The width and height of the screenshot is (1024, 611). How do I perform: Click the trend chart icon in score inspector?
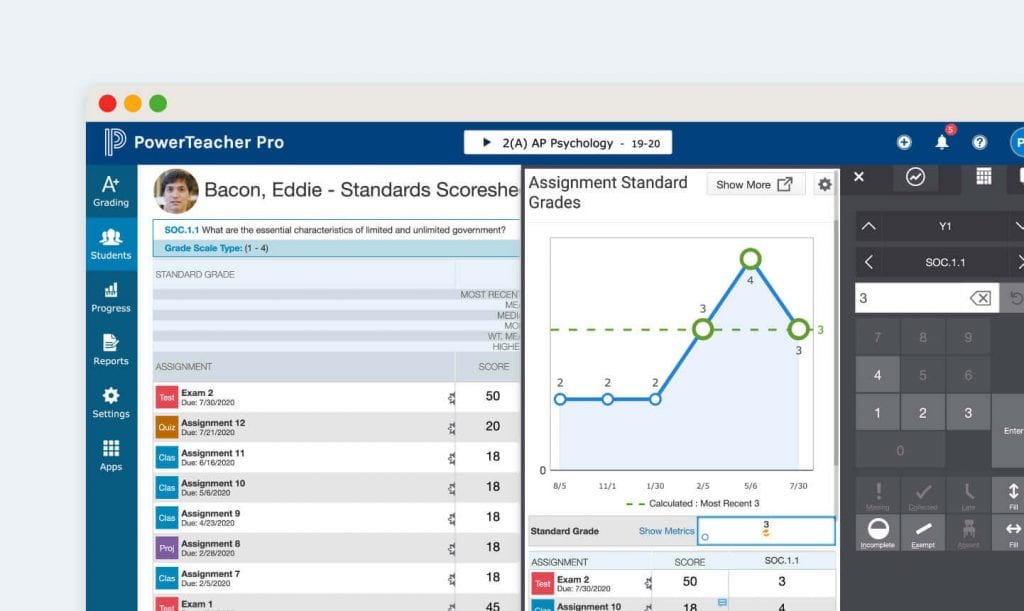click(915, 177)
